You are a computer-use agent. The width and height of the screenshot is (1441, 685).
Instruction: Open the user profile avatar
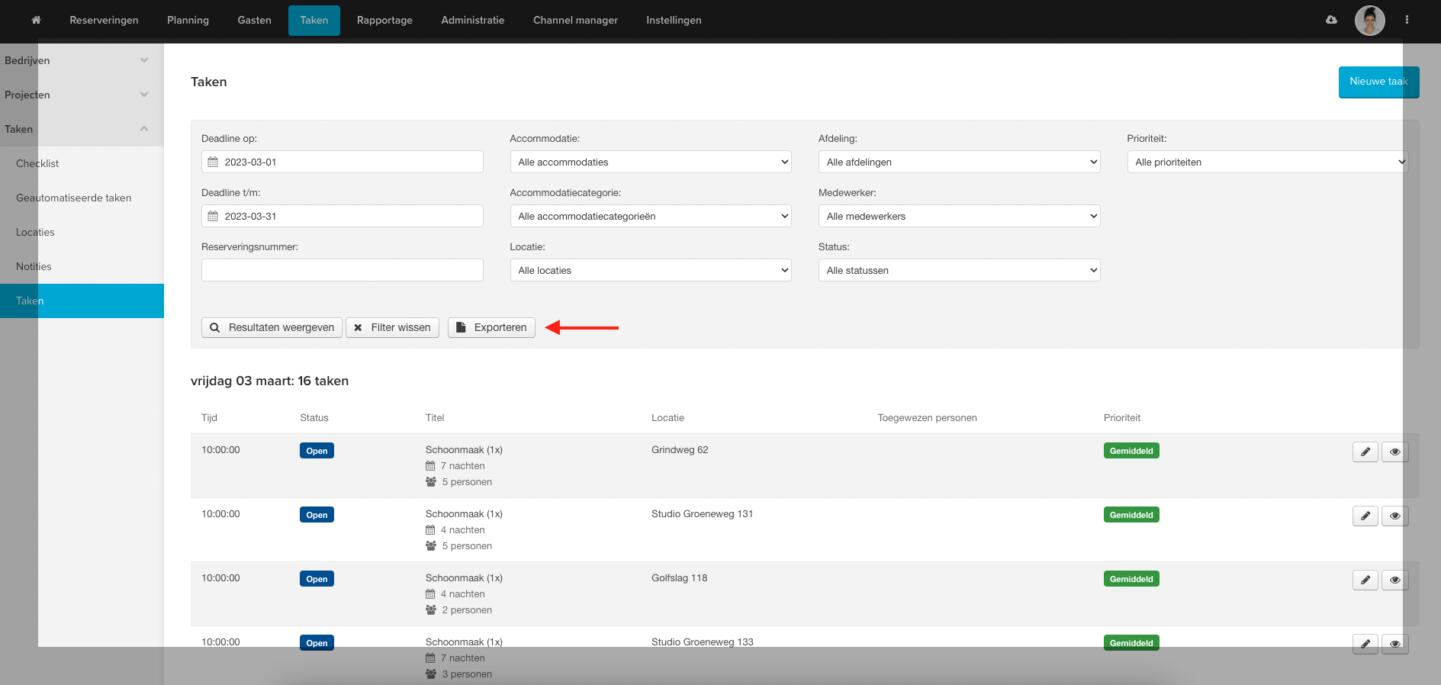[1369, 20]
